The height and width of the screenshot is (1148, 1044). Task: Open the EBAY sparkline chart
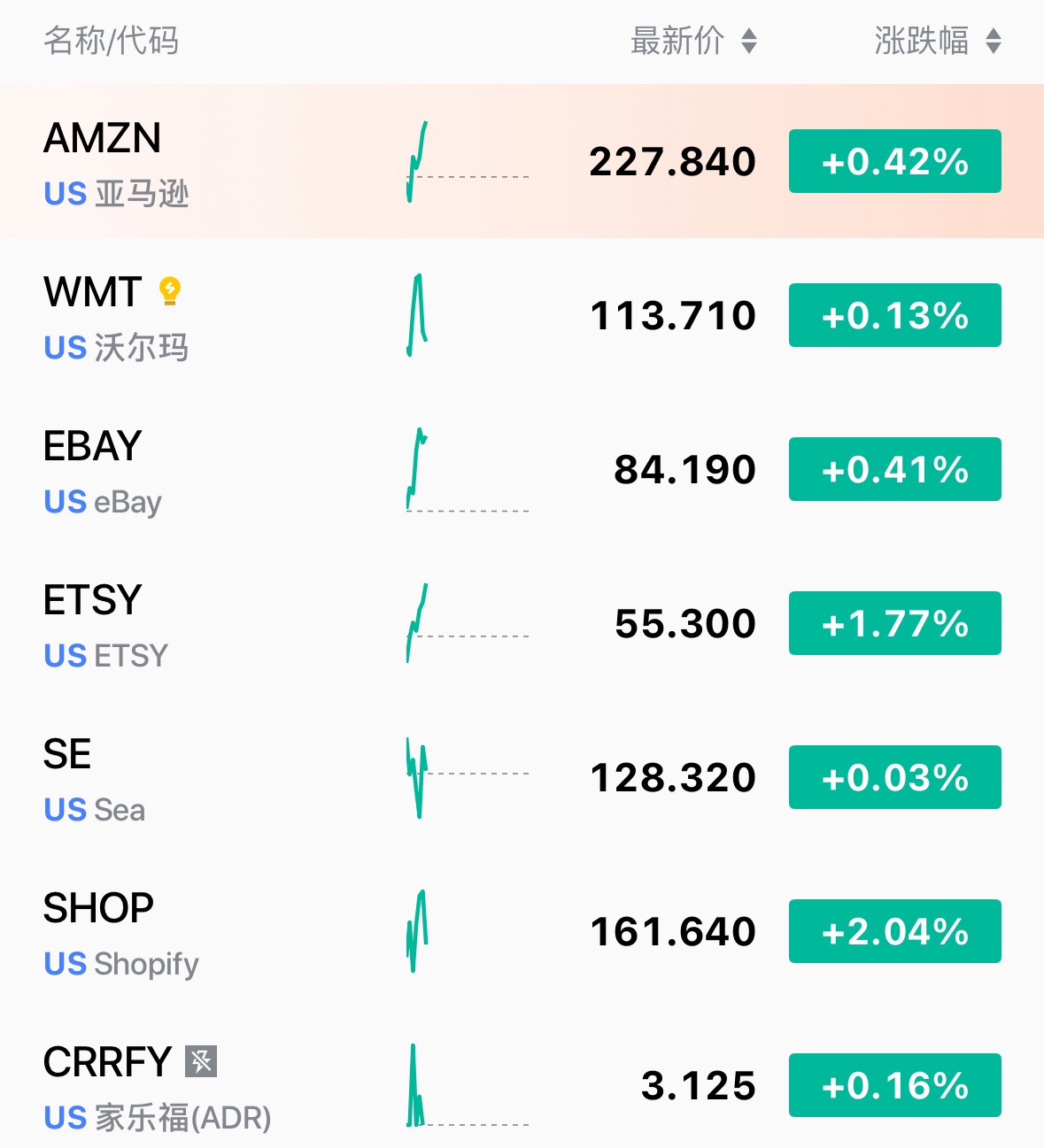pos(467,470)
